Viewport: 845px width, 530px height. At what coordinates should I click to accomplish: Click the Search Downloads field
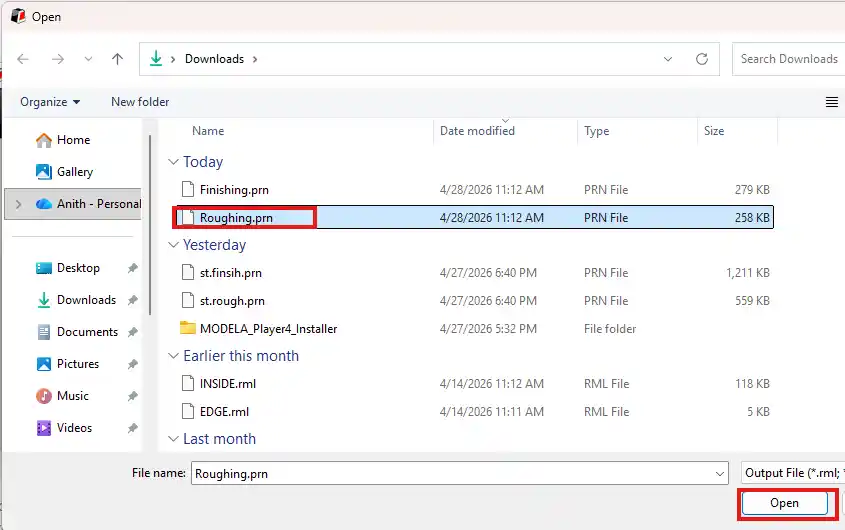(x=788, y=59)
